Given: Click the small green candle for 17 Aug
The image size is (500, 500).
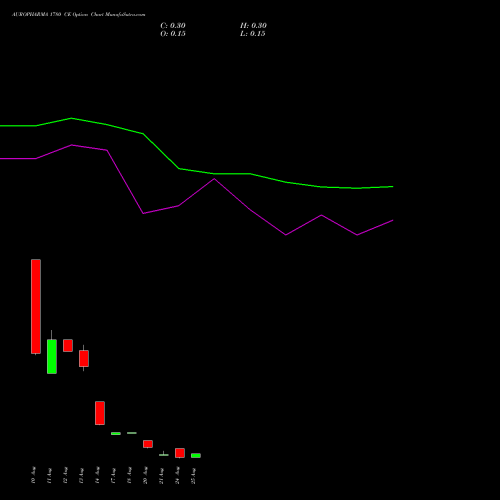Looking at the screenshot, I should click(x=116, y=433).
